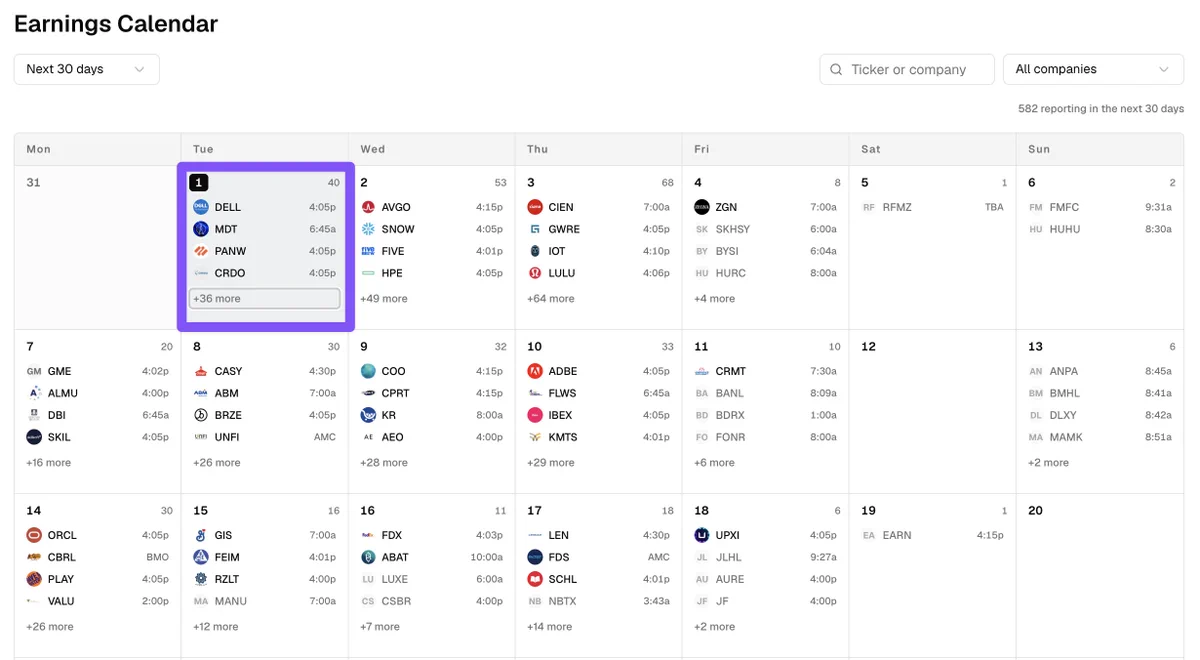Click the IOT logo icon
1200x660 pixels.
(535, 251)
